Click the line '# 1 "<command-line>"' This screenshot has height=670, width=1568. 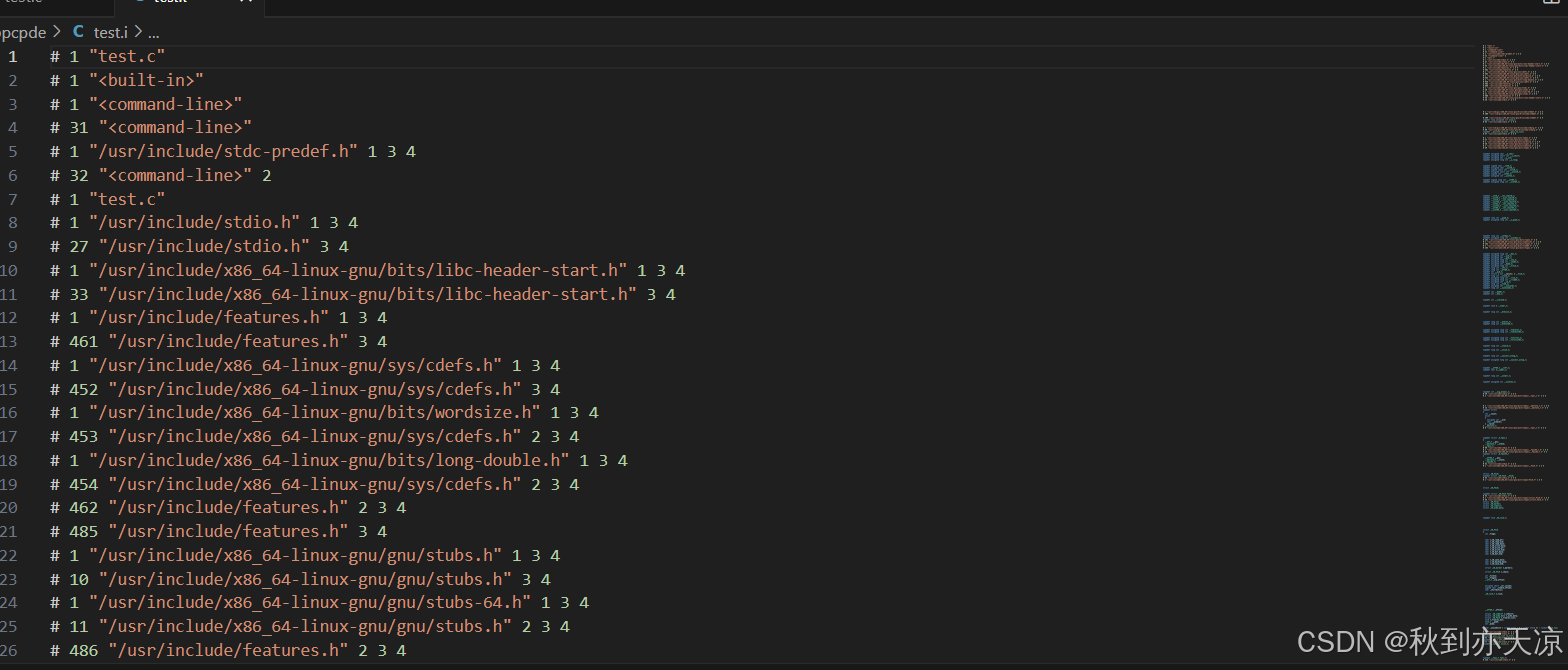click(x=146, y=104)
